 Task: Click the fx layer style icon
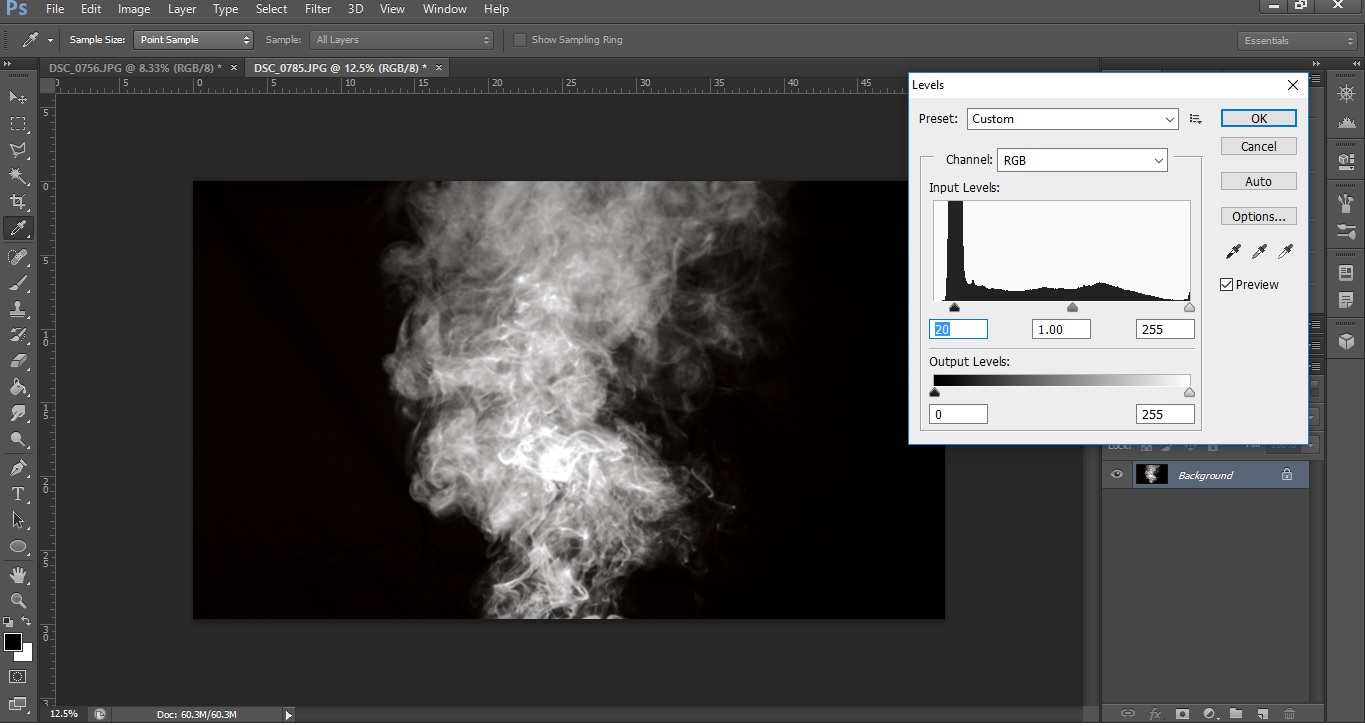1155,714
